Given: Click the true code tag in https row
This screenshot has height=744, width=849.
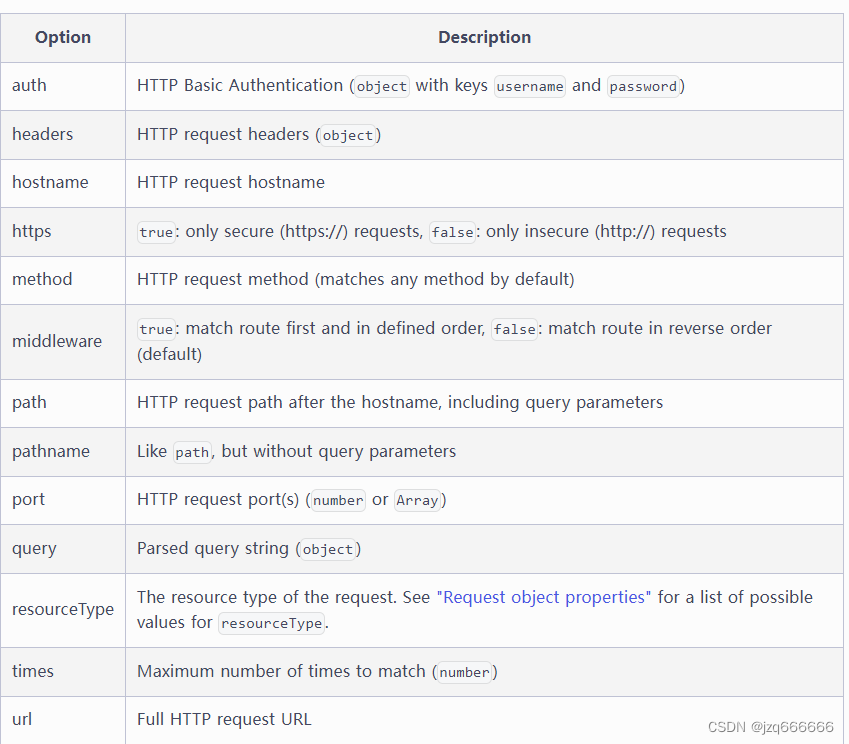Looking at the screenshot, I should pyautogui.click(x=156, y=232).
